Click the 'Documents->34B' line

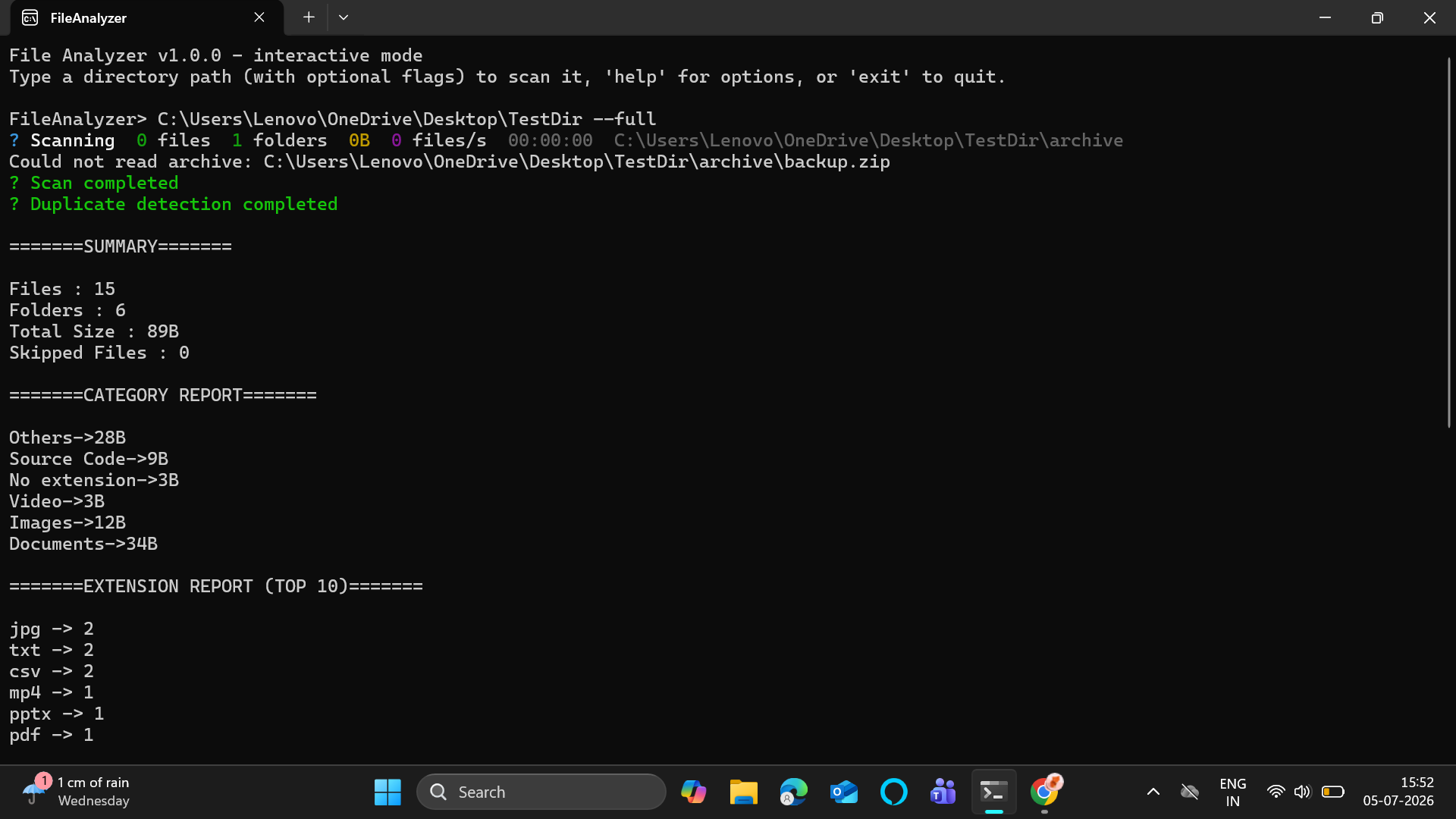point(83,544)
